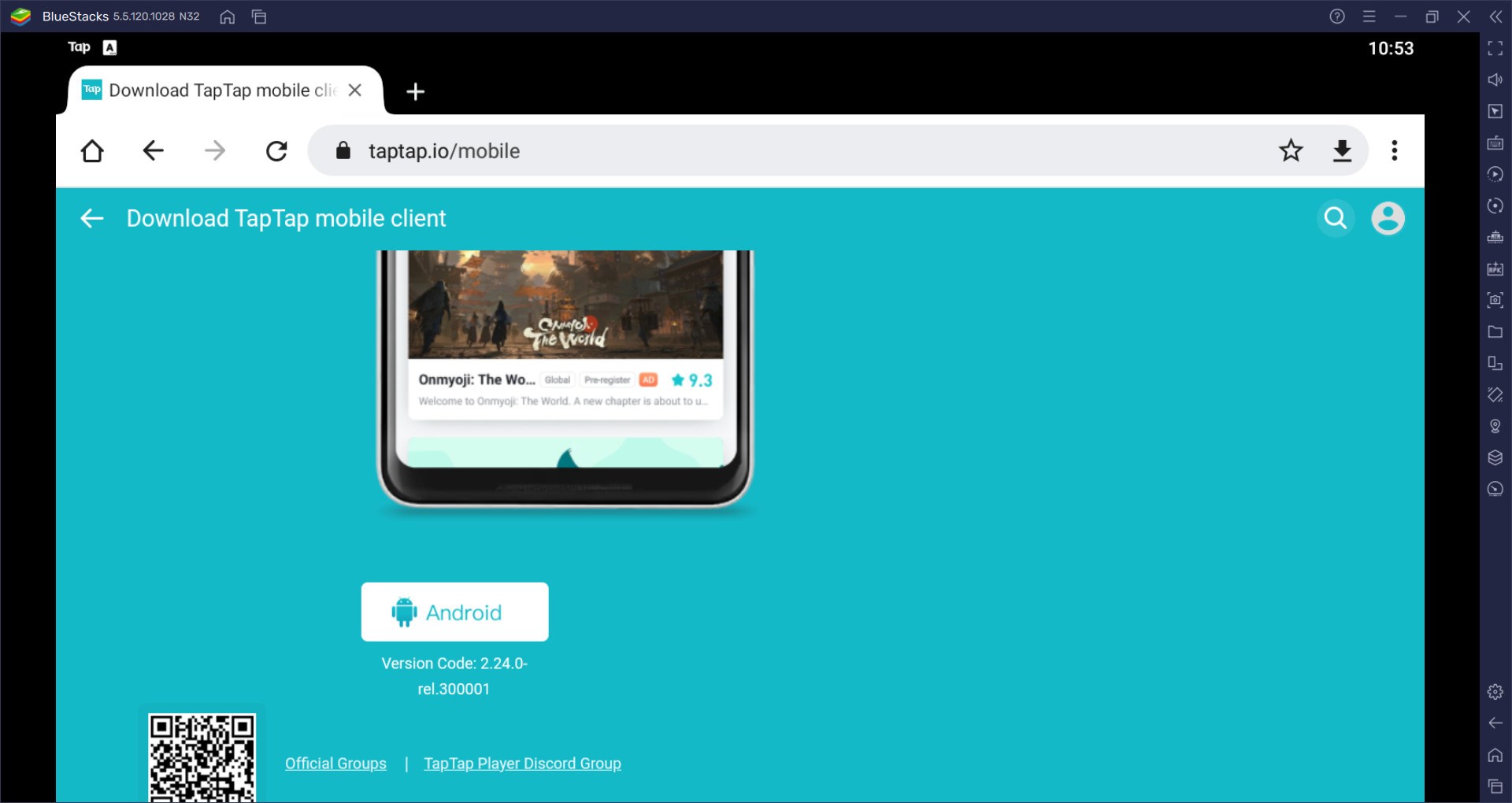Open recent apps from the sidebar bottom icon
The image size is (1512, 803).
1495,786
